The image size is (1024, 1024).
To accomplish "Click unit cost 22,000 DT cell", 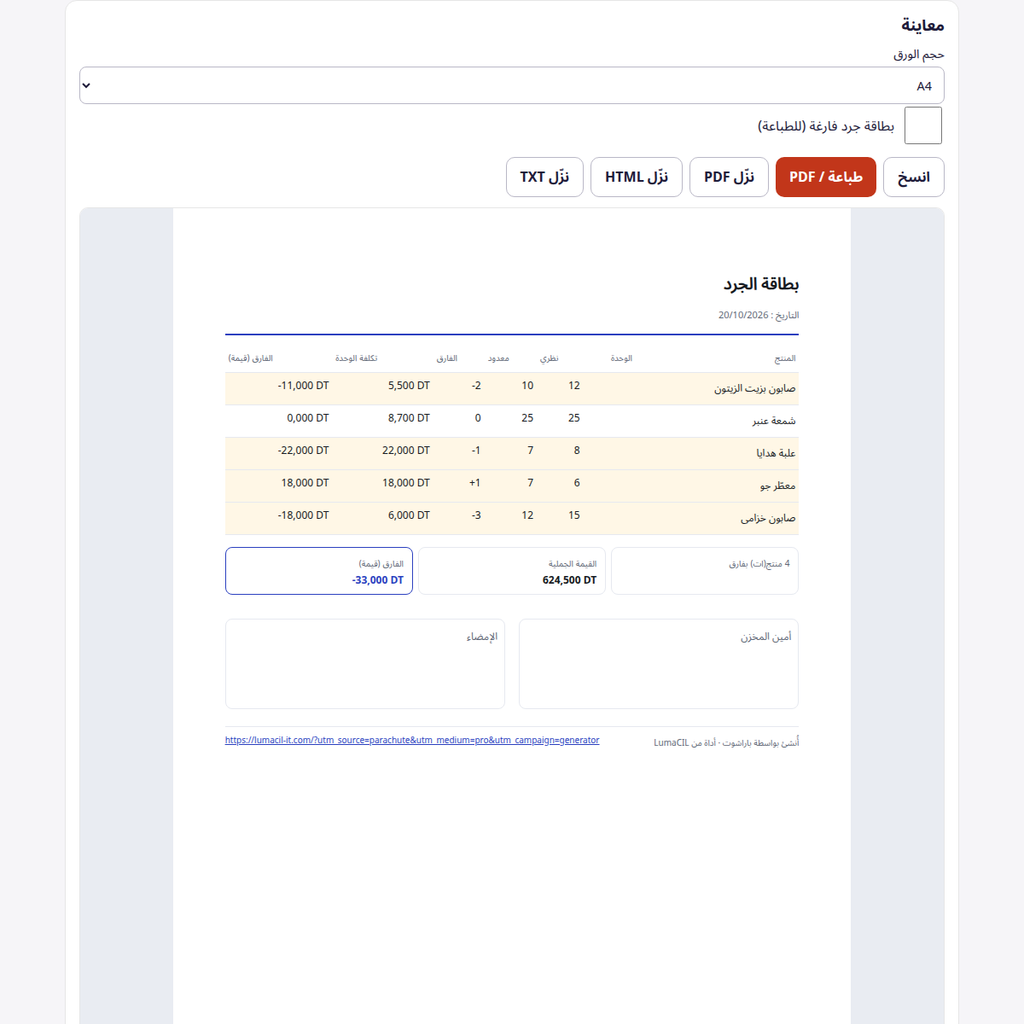I will (406, 451).
